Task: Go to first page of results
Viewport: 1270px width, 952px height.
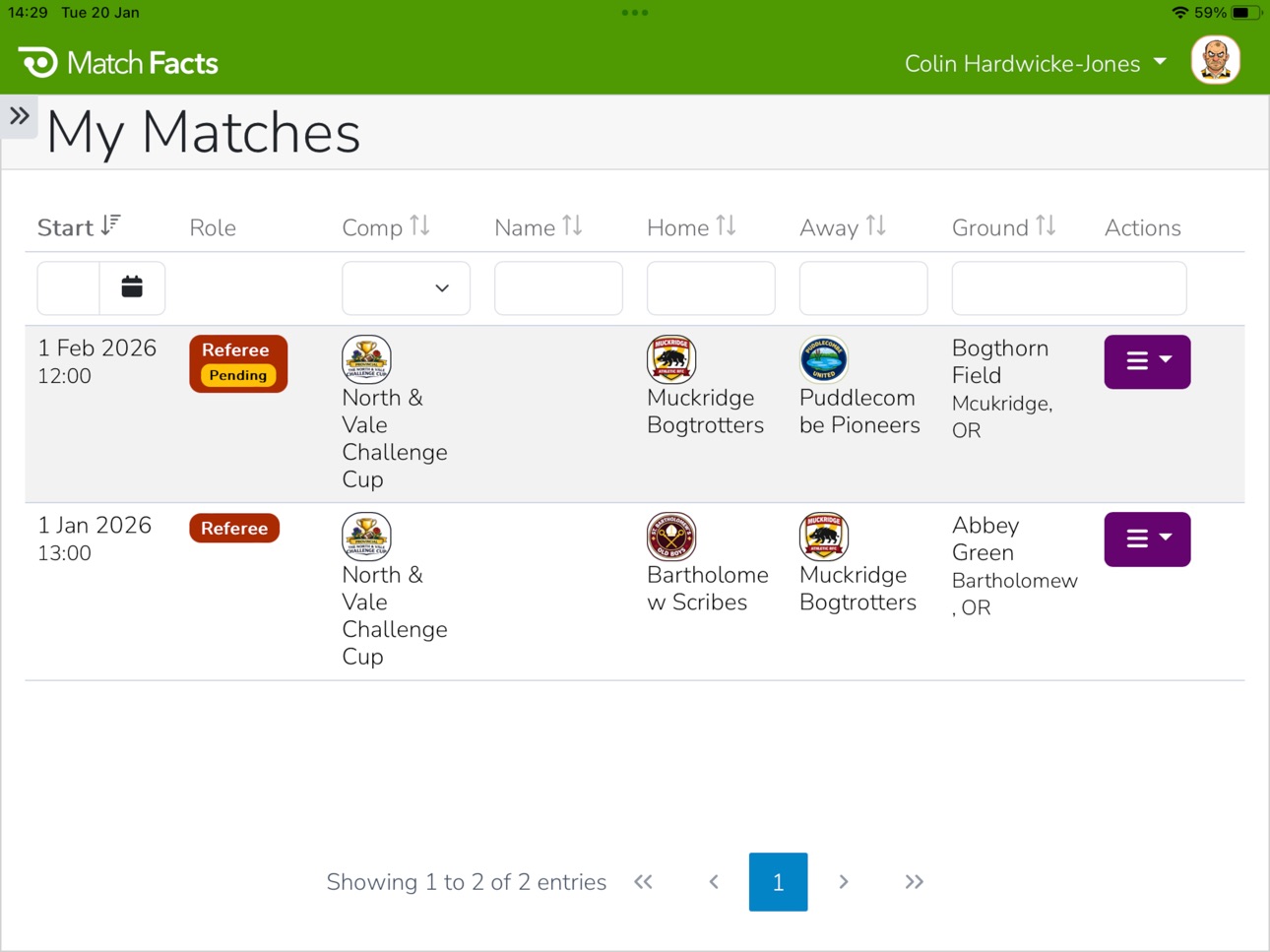Action: coord(644,881)
